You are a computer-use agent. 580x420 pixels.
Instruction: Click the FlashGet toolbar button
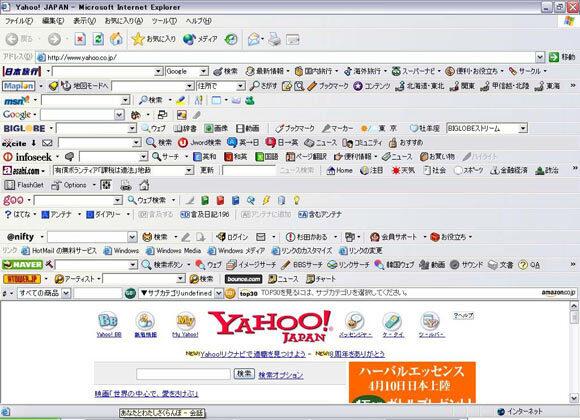coord(24,185)
